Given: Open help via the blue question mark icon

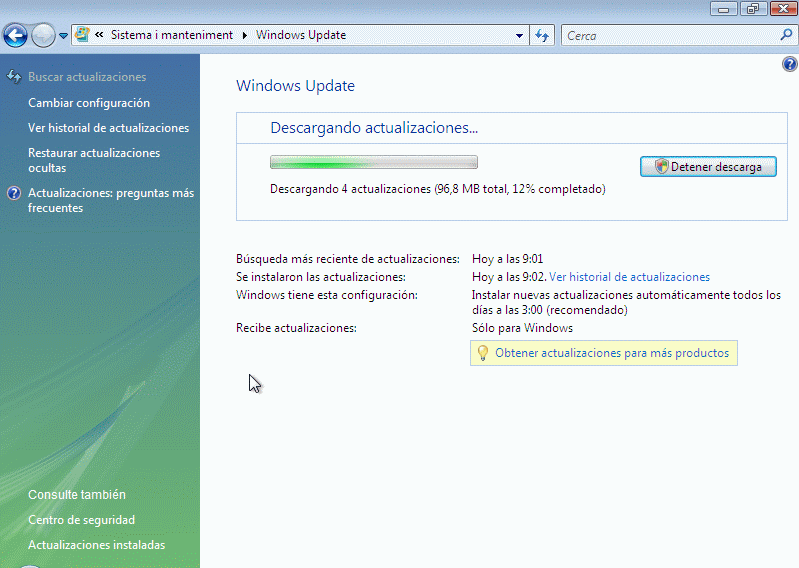Looking at the screenshot, I should coord(789,64).
